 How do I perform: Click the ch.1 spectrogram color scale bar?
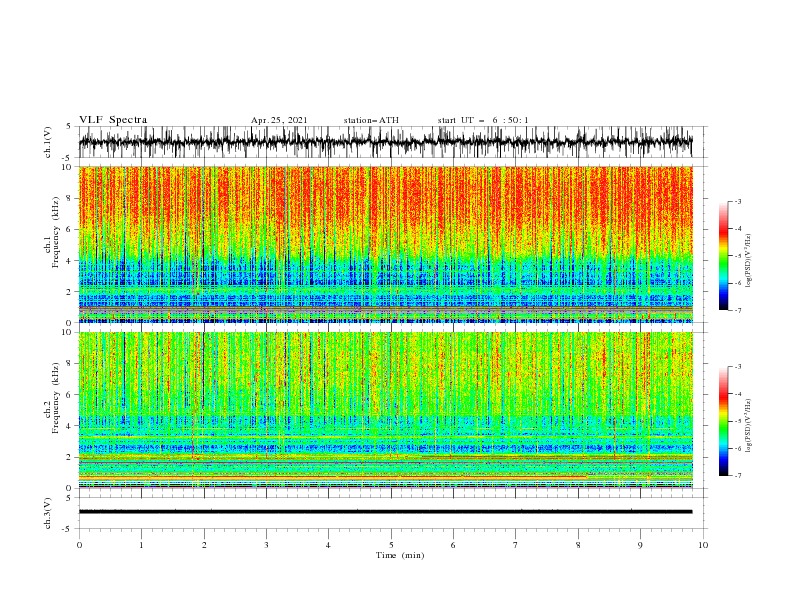(x=724, y=256)
